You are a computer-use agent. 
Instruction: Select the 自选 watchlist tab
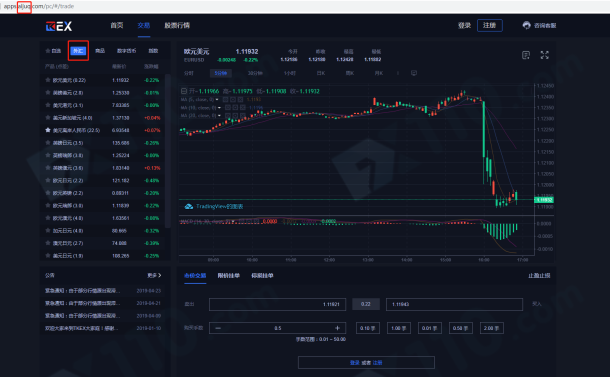point(53,51)
